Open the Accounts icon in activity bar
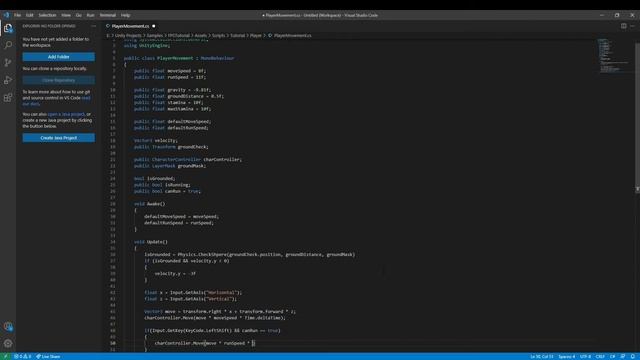This screenshot has height=360, width=640. [8, 326]
